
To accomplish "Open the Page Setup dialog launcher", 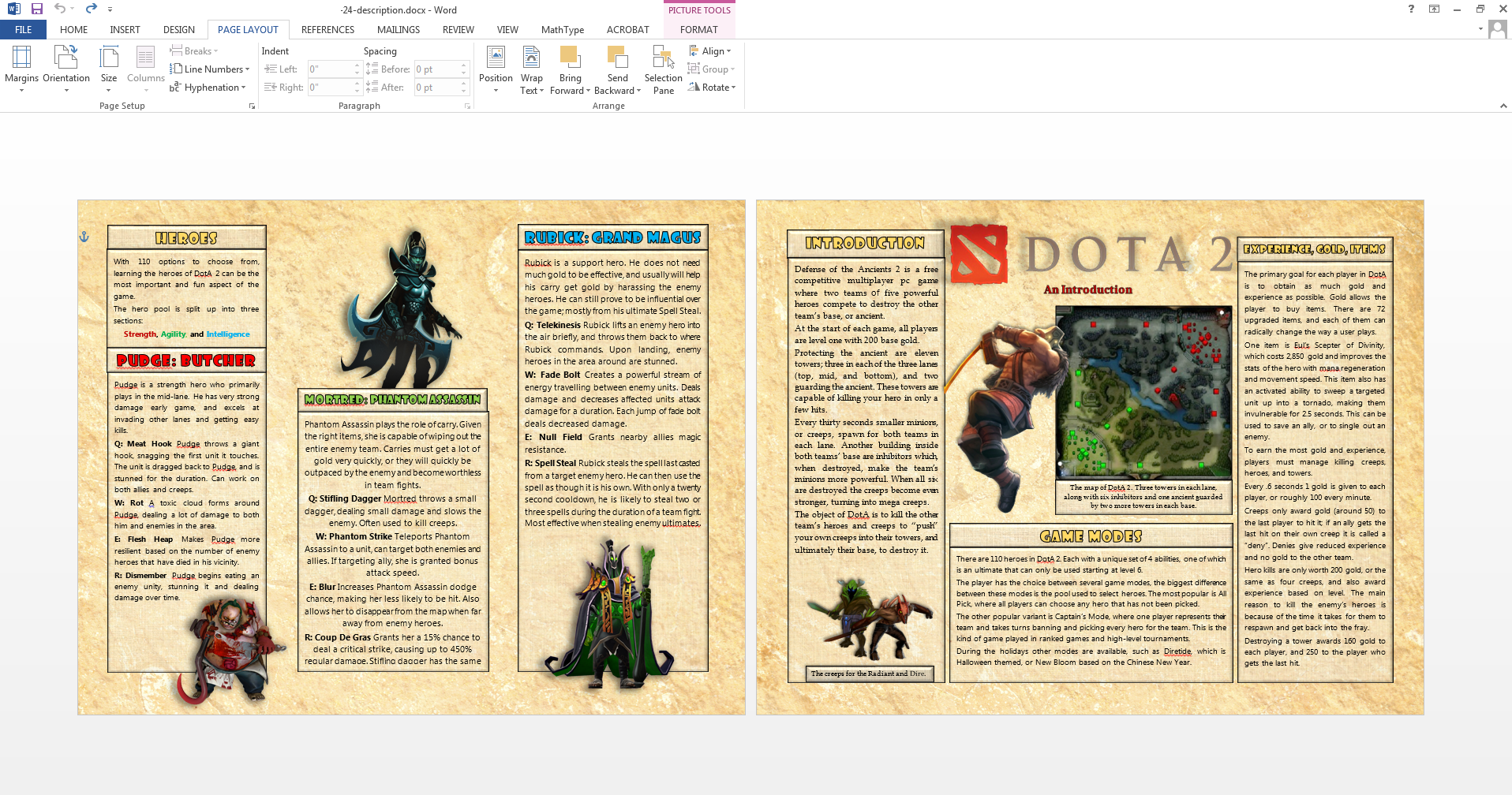I will (253, 106).
